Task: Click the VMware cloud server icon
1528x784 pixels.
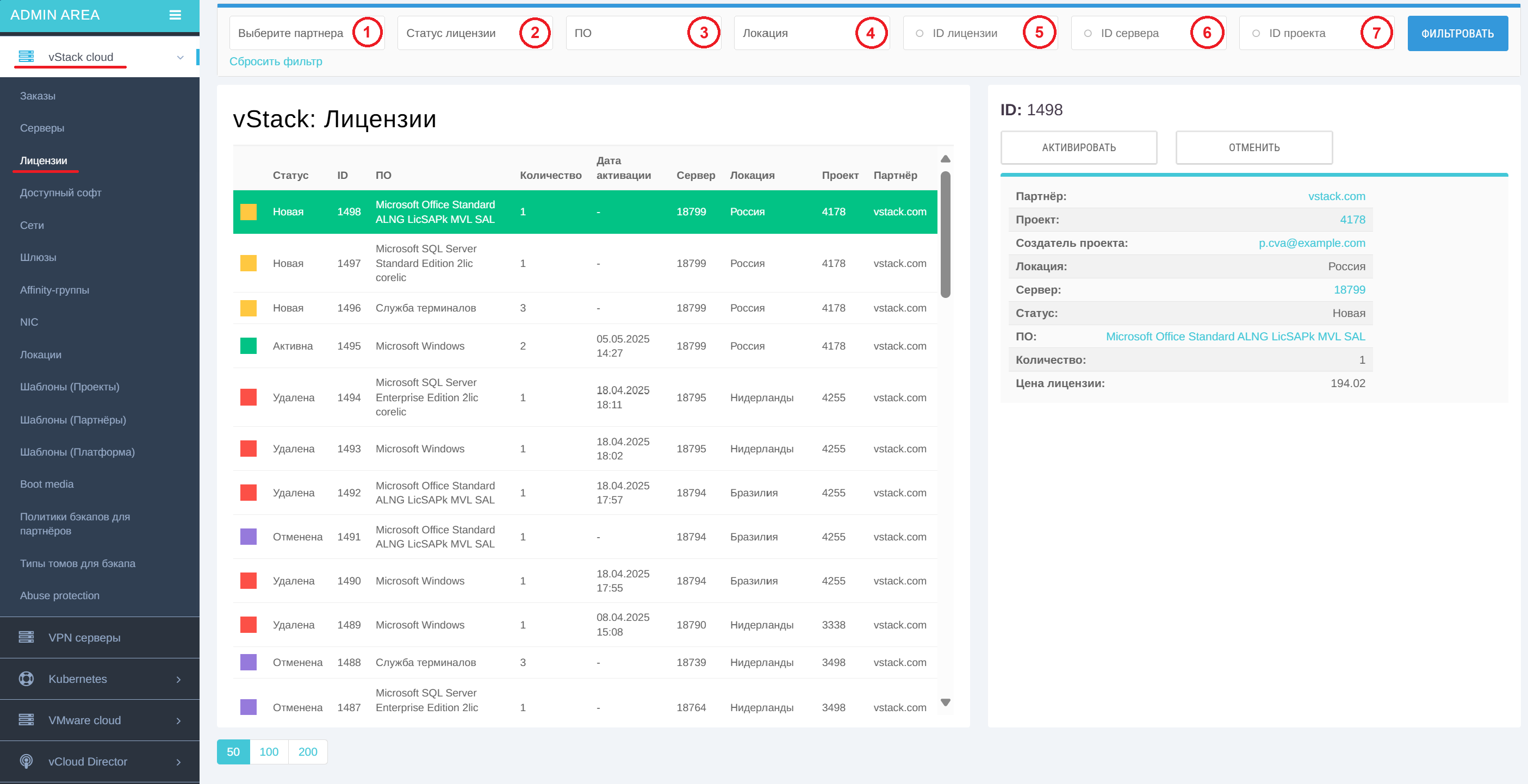Action: [x=26, y=719]
